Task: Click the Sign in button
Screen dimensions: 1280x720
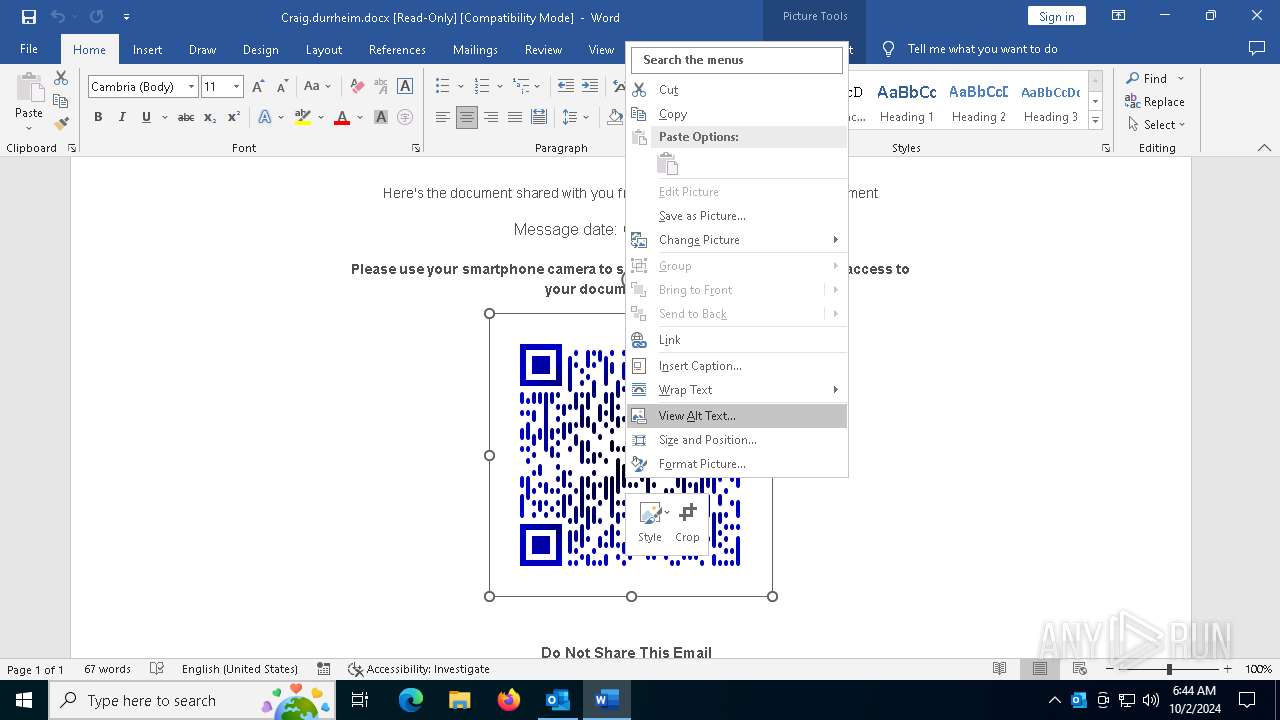Action: coord(1057,16)
